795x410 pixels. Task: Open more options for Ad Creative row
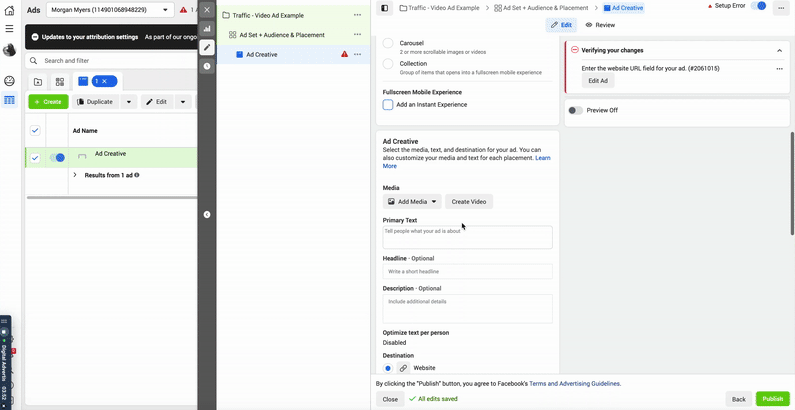357,55
